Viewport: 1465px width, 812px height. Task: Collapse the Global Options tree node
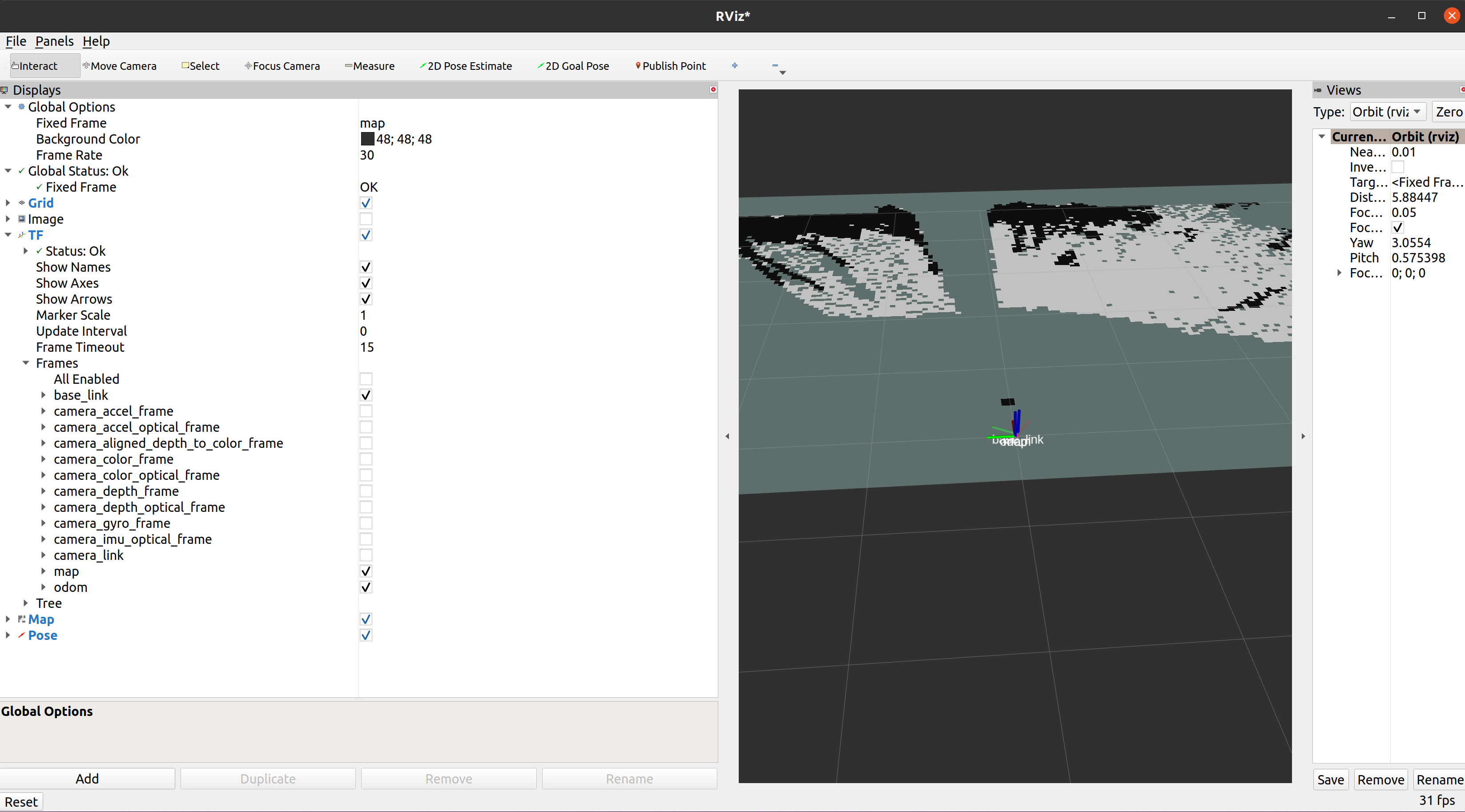click(8, 106)
